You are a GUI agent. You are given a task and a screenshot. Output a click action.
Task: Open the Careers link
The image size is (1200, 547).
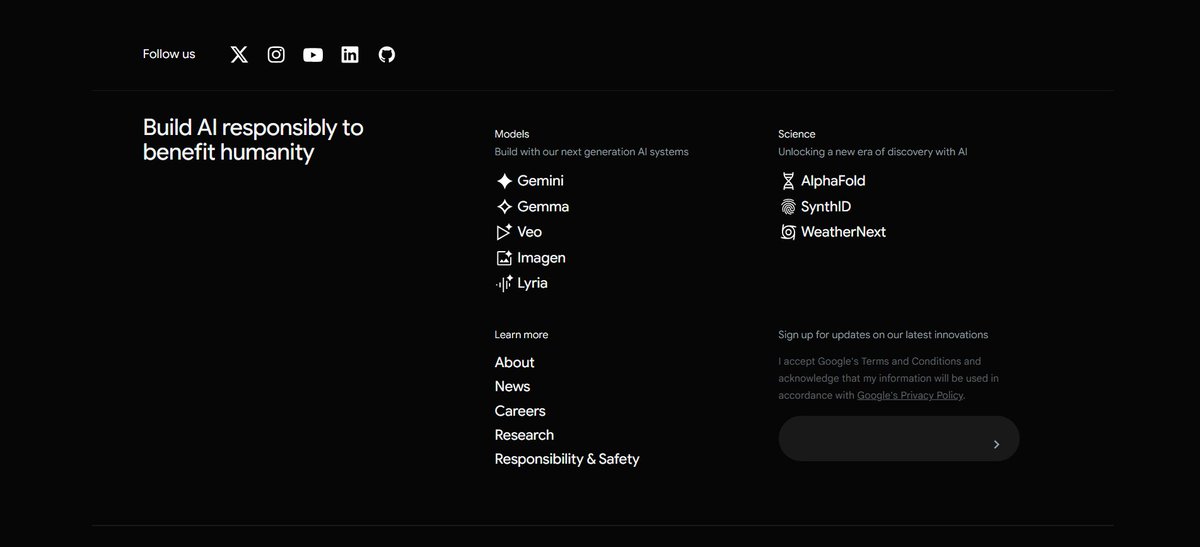pyautogui.click(x=520, y=411)
